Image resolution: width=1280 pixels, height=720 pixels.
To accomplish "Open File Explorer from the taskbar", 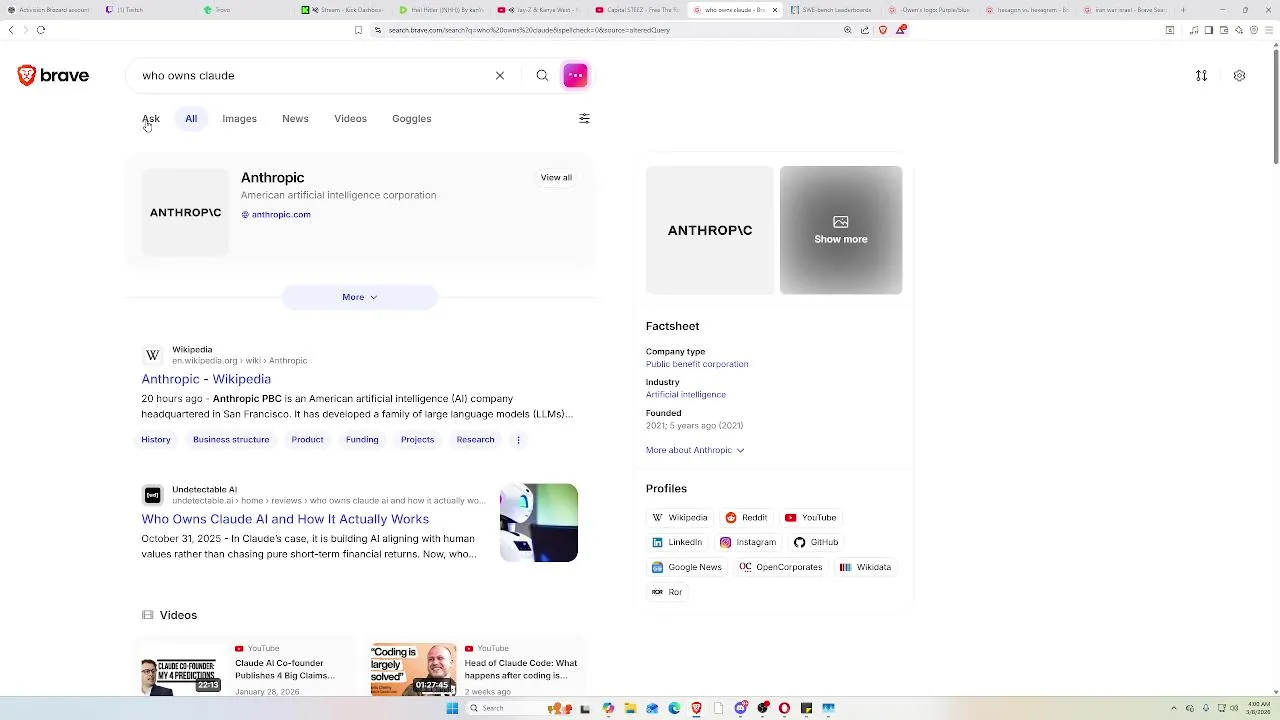I will (630, 708).
